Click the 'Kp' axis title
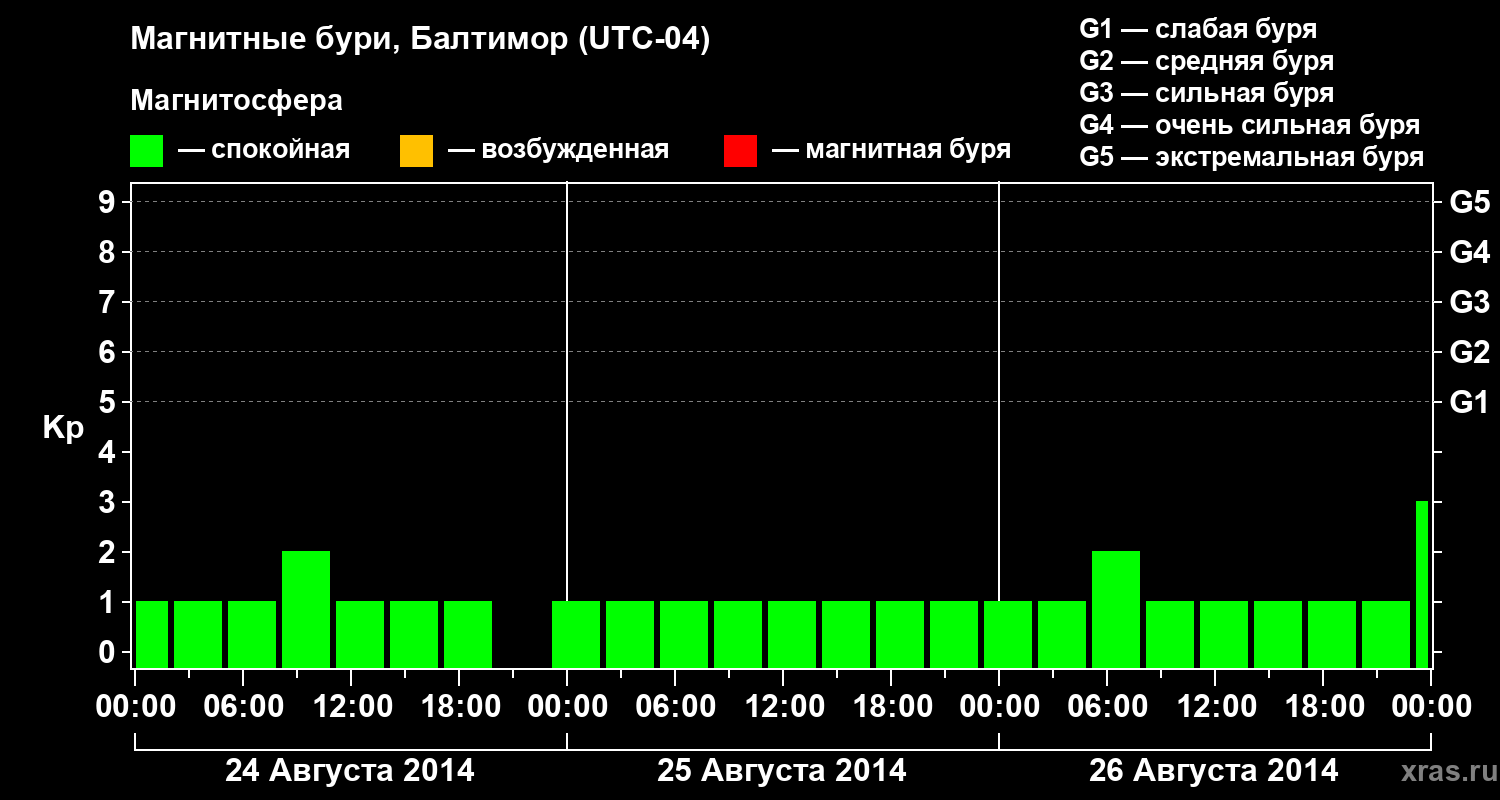The image size is (1500, 800). 63,428
